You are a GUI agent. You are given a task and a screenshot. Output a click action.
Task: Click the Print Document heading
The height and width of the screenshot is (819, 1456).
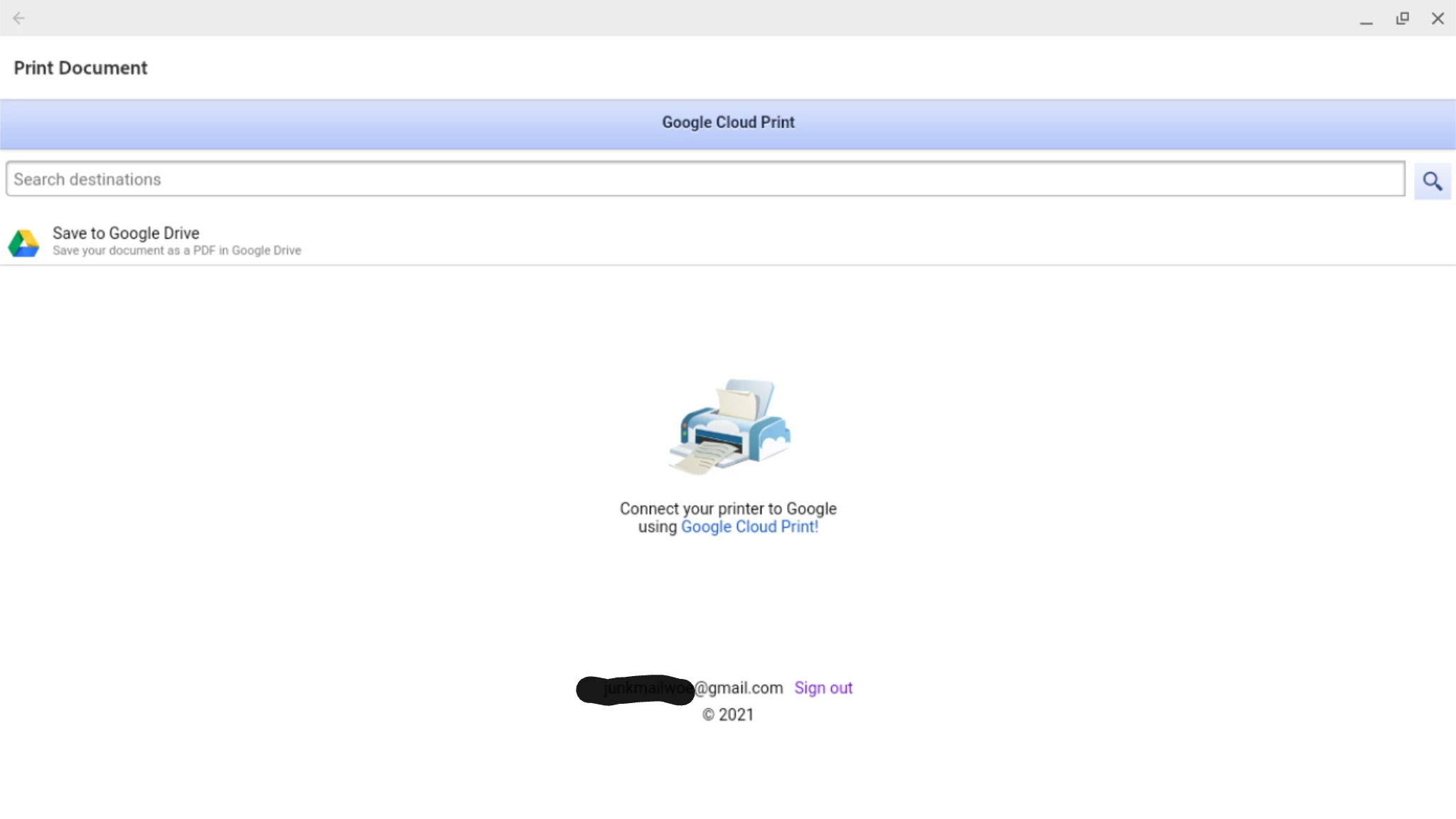point(80,68)
